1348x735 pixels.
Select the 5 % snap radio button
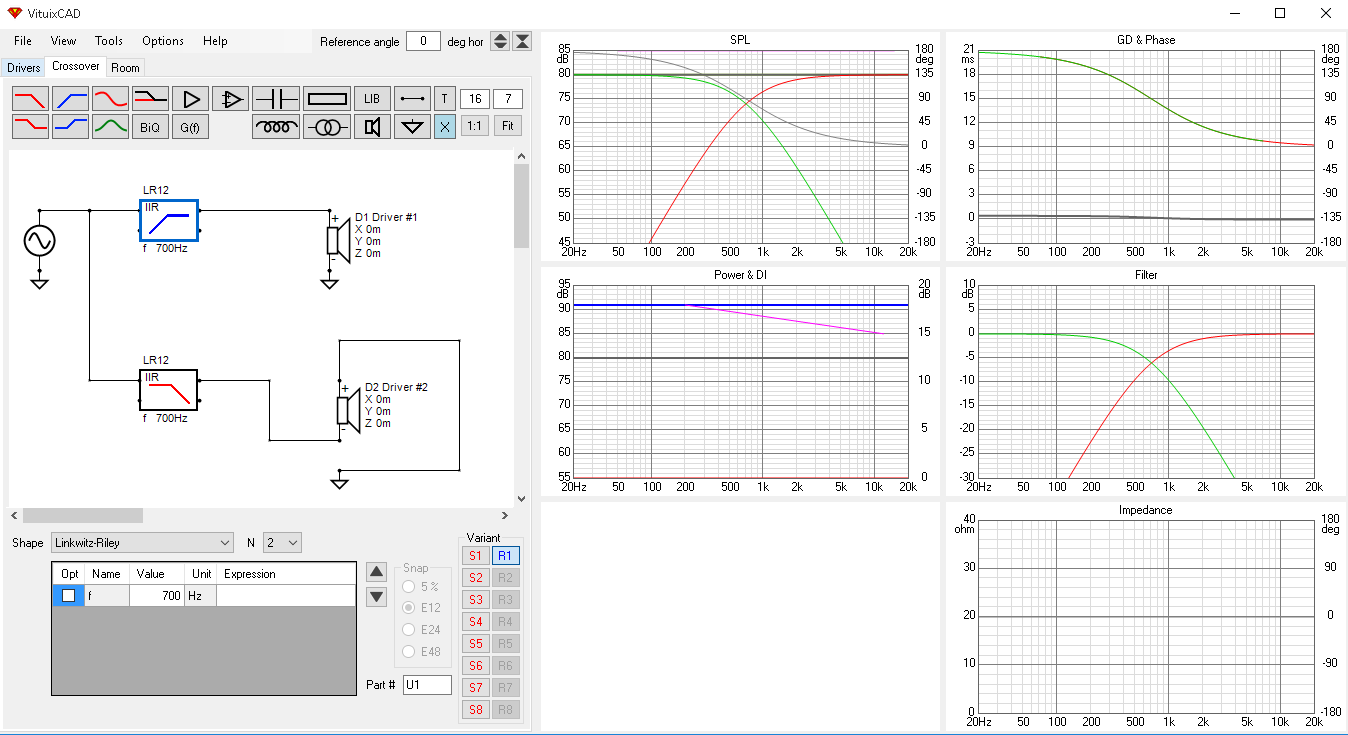point(408,587)
